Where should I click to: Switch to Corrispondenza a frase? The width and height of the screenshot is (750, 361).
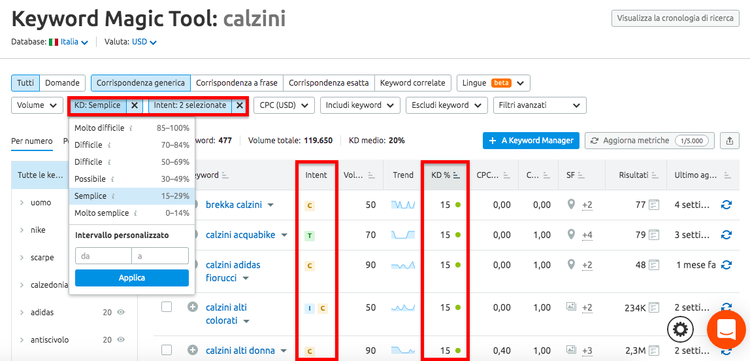coord(237,83)
